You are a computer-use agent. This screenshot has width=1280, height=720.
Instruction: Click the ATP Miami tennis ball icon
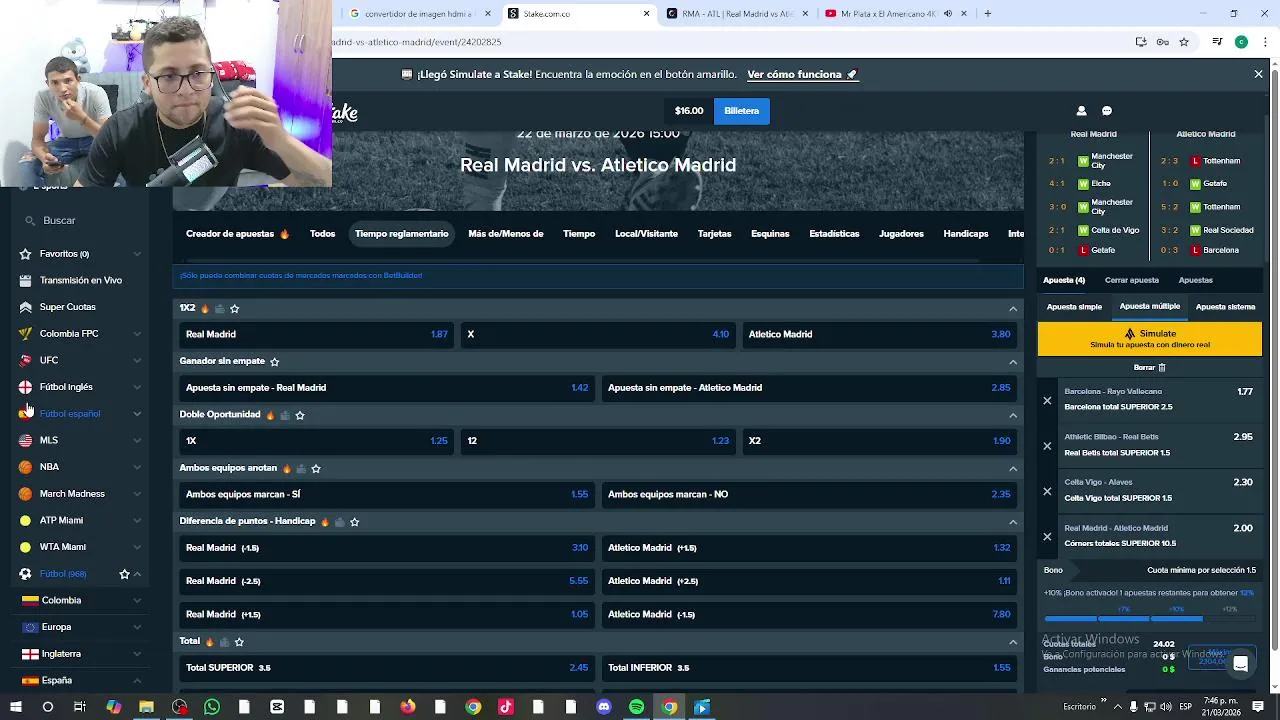[25, 520]
